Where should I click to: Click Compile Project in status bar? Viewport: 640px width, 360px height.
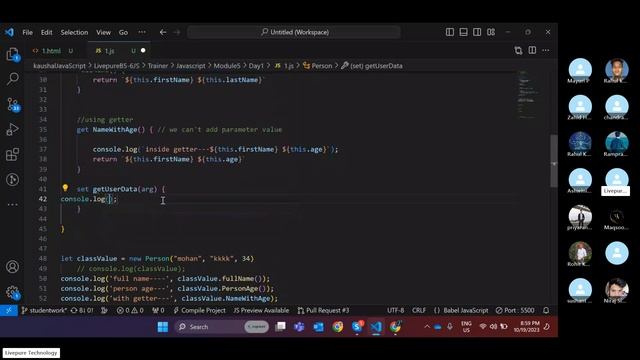click(199, 310)
